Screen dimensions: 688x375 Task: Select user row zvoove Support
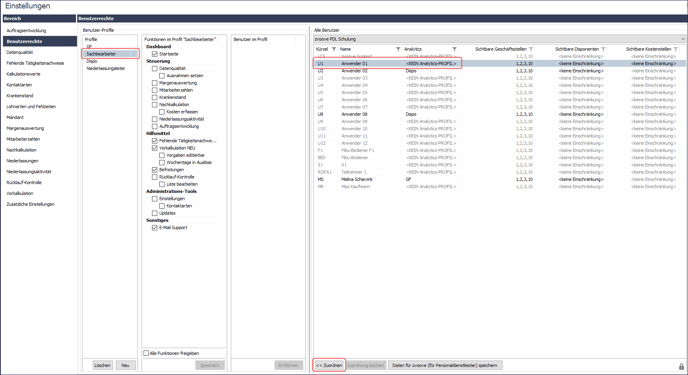(499, 57)
